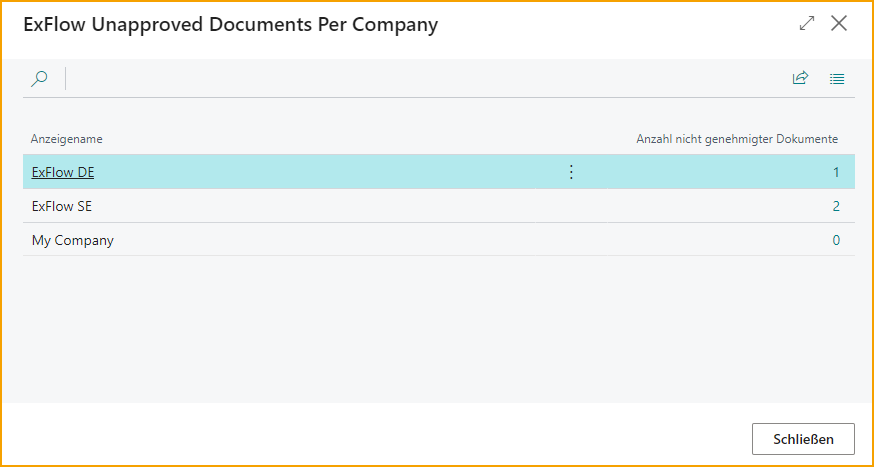Click blank middle area of My Company row
Viewport: 874px width, 467px height.
click(x=400, y=240)
